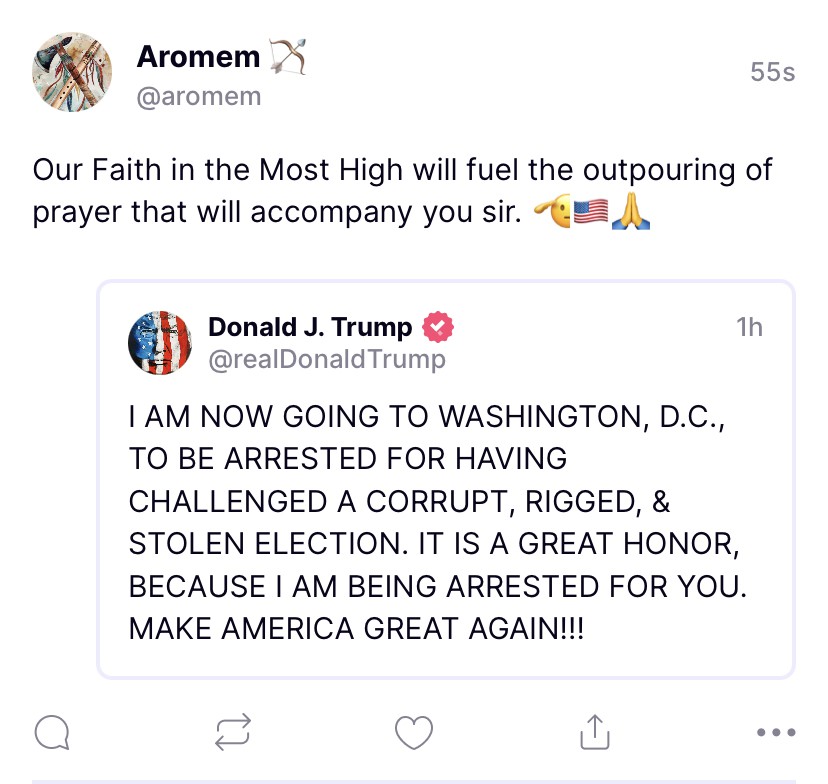Click the saluting face emoji in the post
This screenshot has height=784, width=828.
tap(552, 210)
